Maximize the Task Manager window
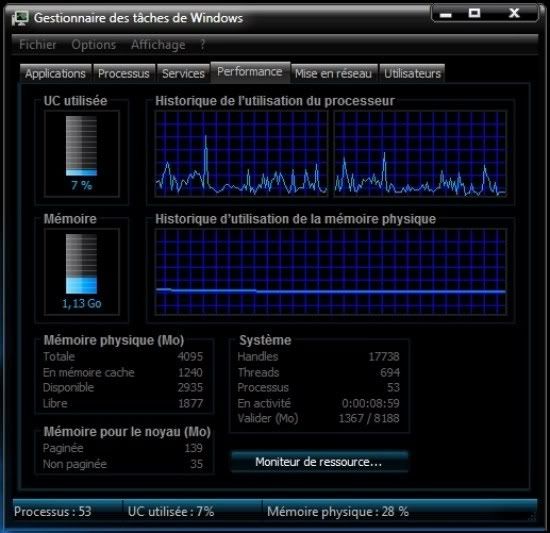The height and width of the screenshot is (533, 550). [474, 14]
